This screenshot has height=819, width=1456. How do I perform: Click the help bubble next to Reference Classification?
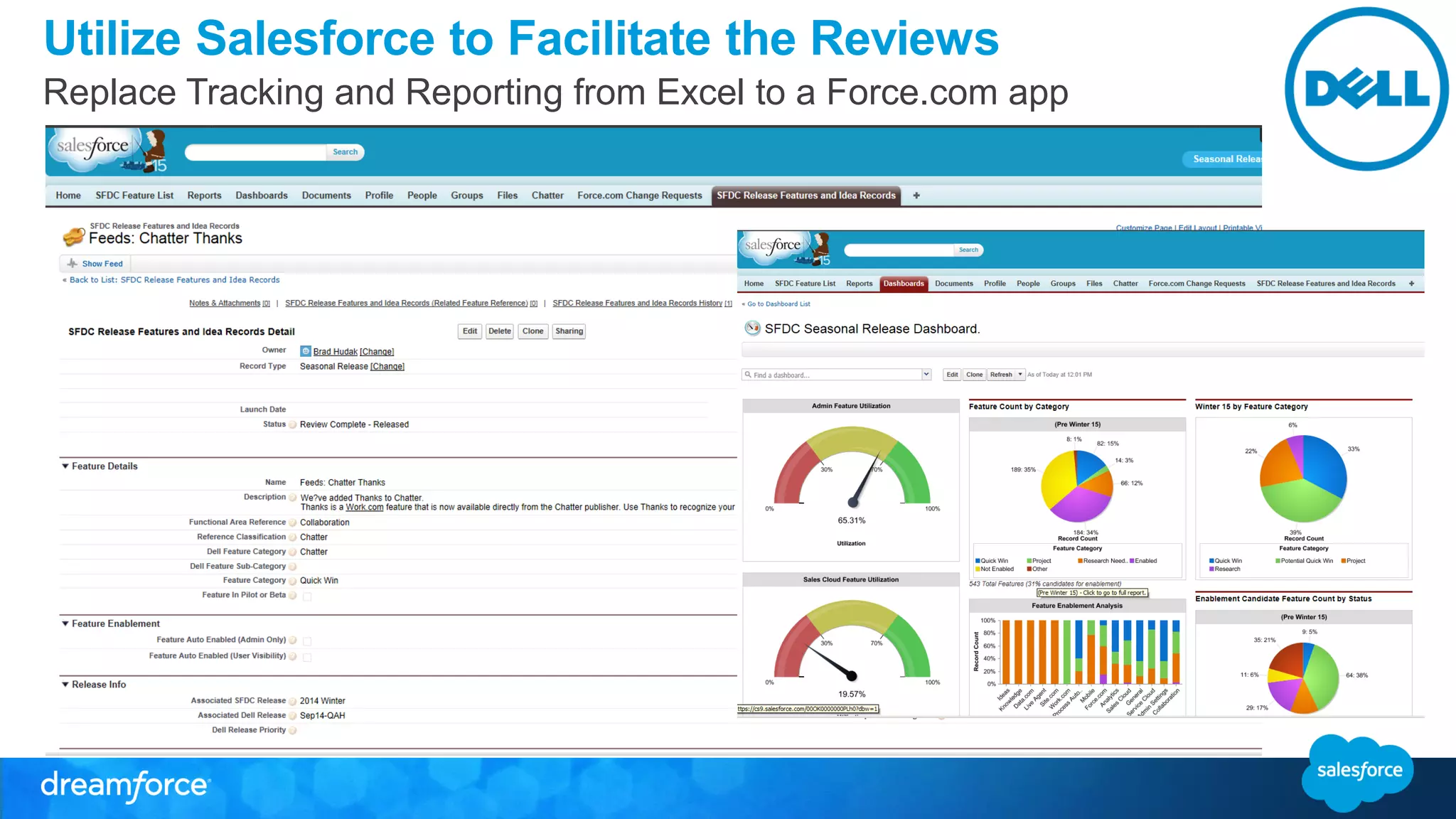pos(292,537)
